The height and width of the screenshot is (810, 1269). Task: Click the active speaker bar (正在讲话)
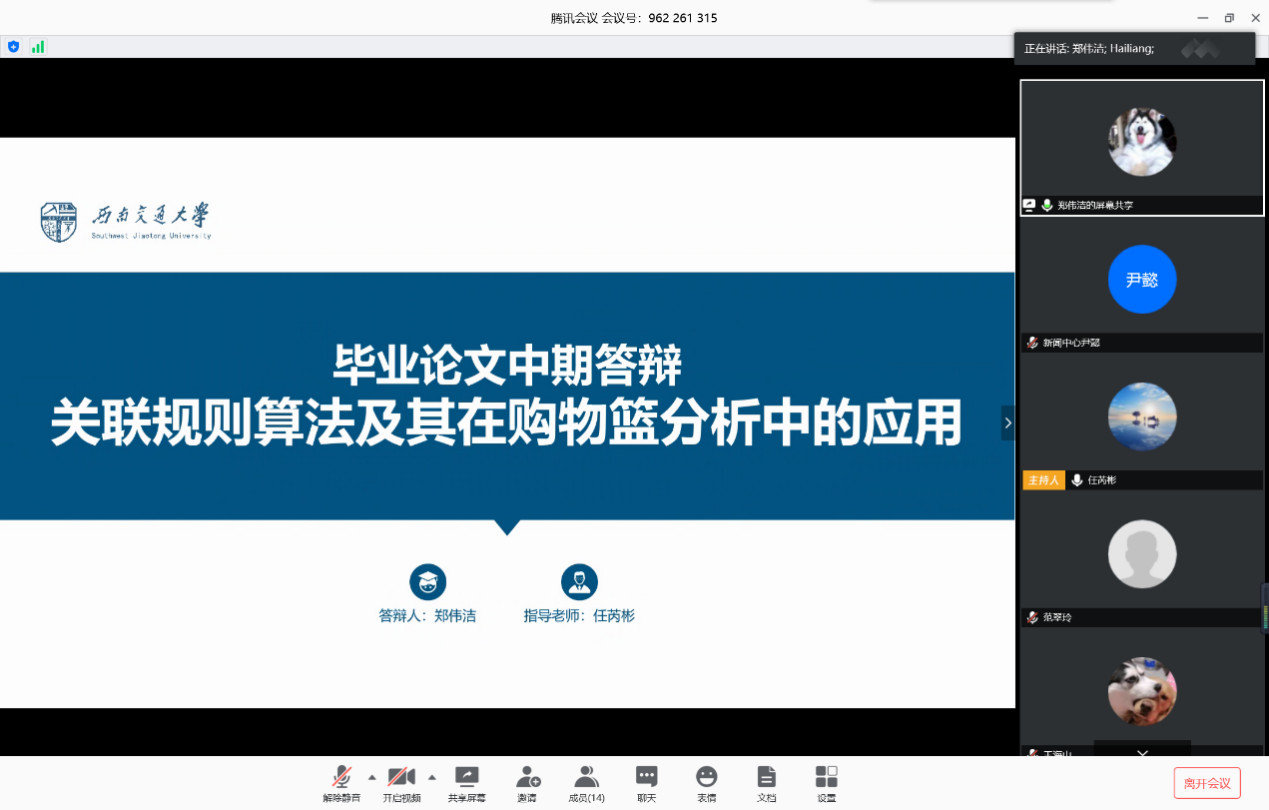tap(1134, 48)
